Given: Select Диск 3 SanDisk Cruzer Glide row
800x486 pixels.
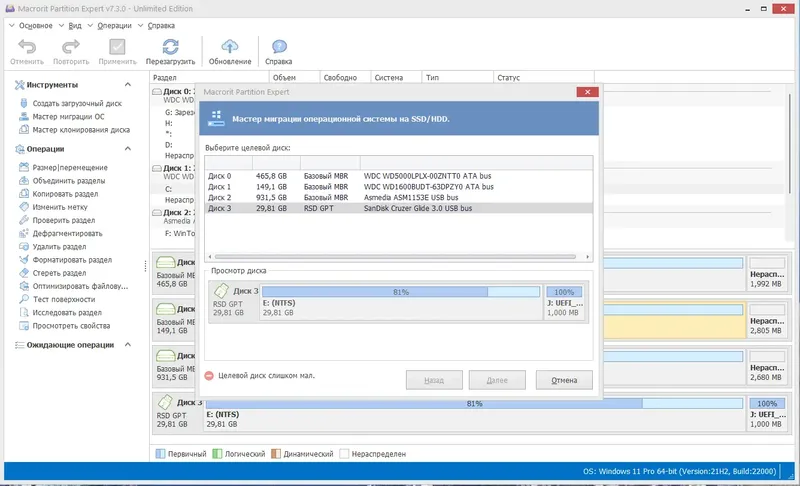Looking at the screenshot, I should pyautogui.click(x=398, y=208).
